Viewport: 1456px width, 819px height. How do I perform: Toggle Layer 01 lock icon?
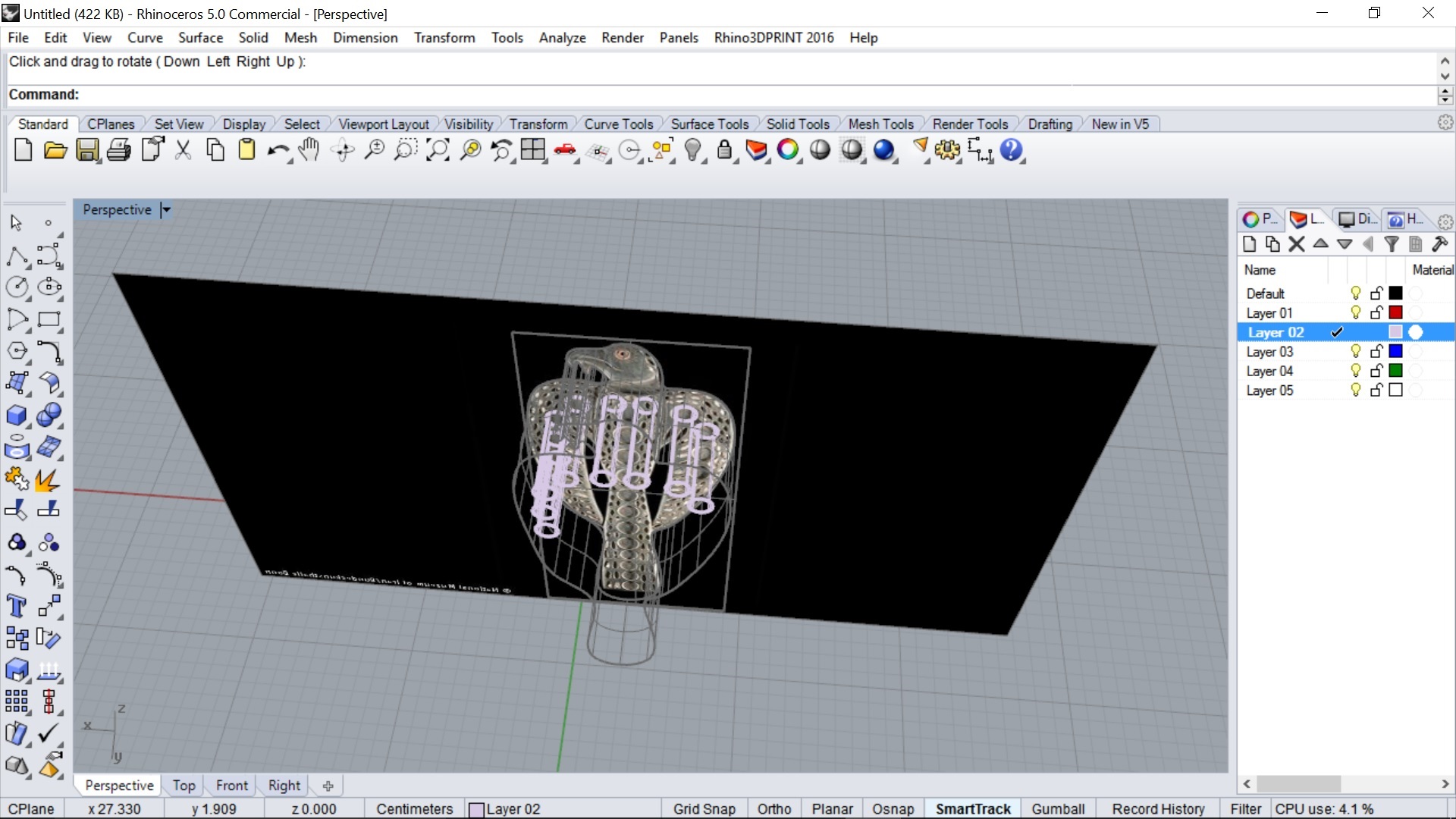click(x=1376, y=312)
